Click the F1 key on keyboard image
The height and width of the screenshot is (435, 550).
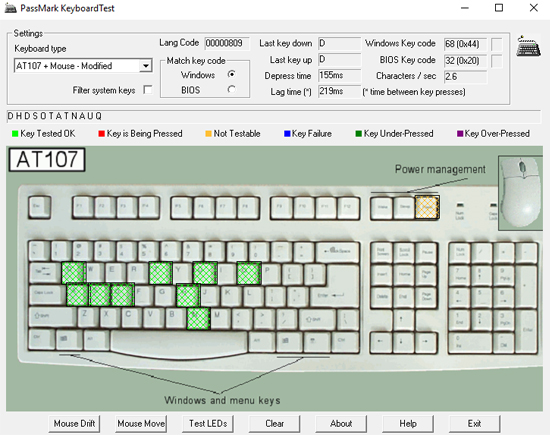[x=83, y=207]
